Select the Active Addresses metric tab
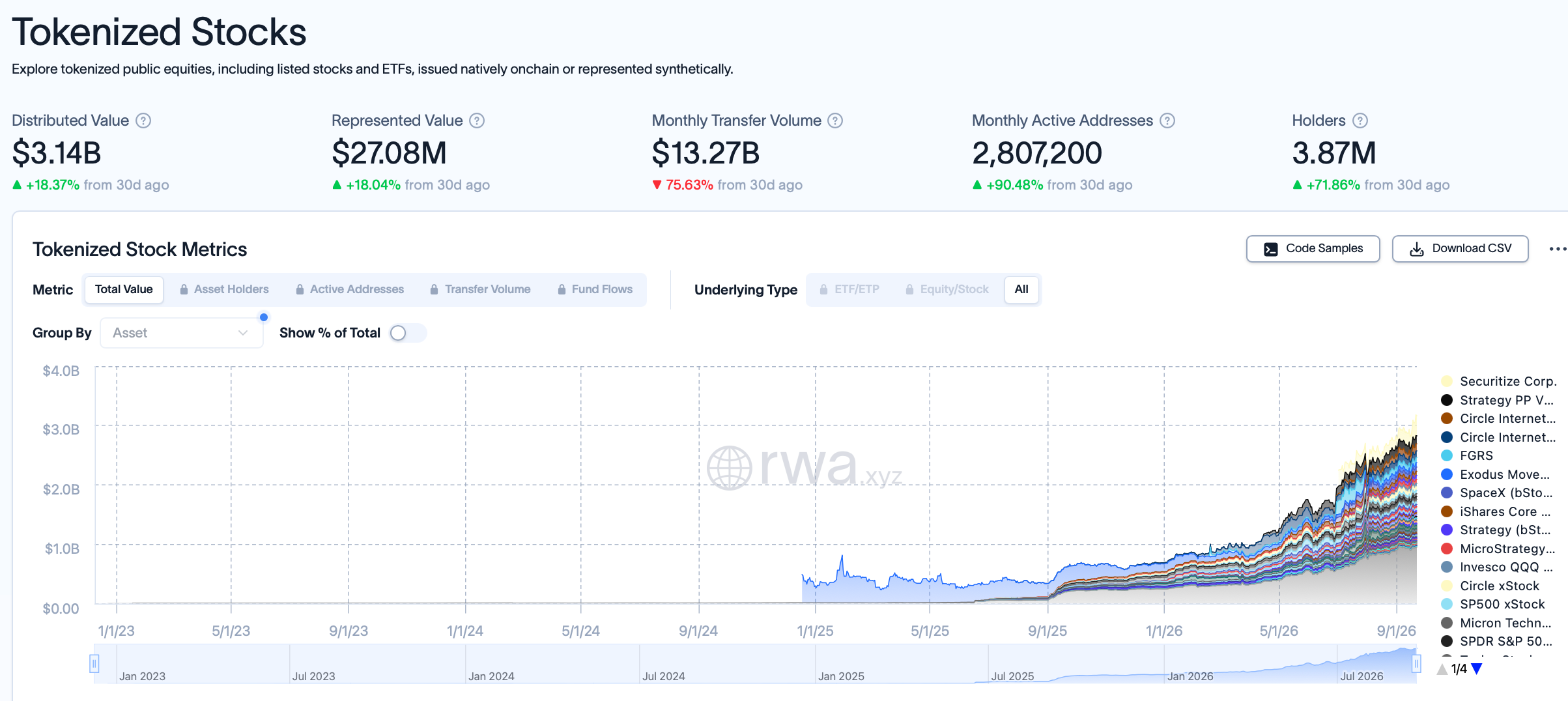Image resolution: width=1568 pixels, height=701 pixels. point(350,289)
